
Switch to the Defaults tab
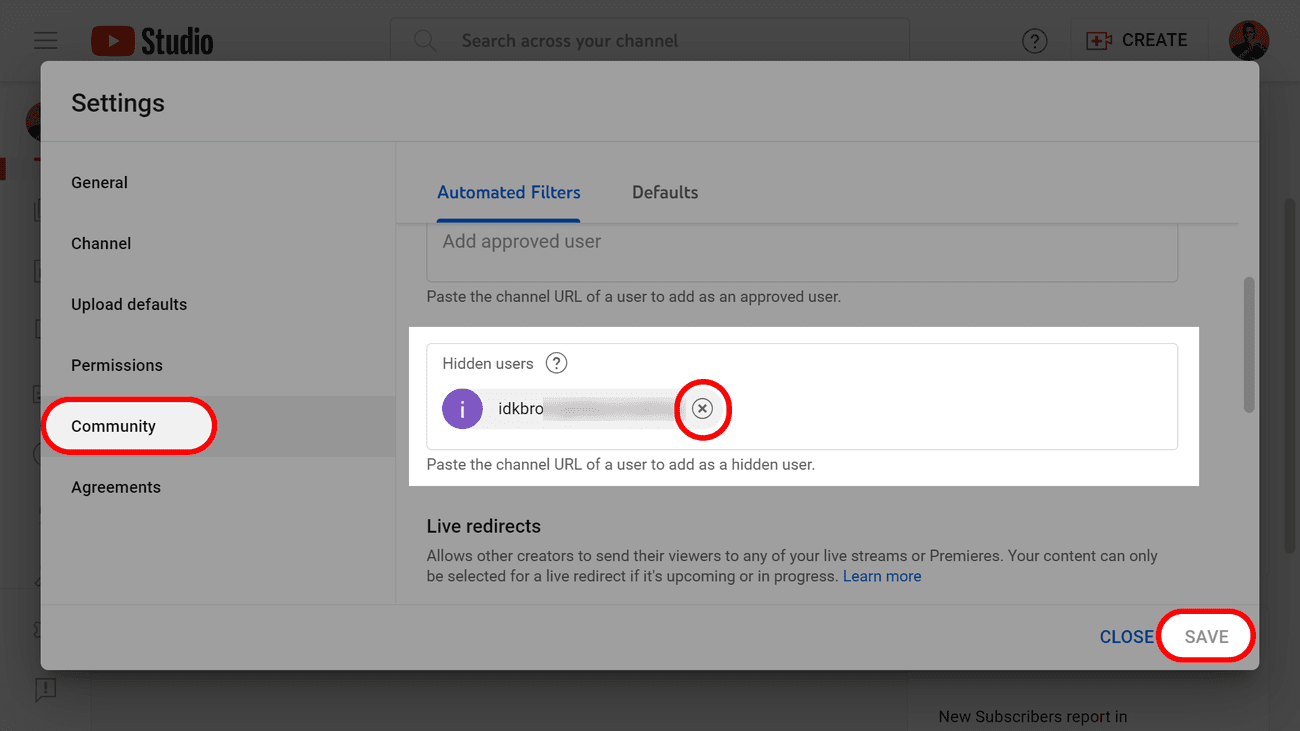coord(665,193)
